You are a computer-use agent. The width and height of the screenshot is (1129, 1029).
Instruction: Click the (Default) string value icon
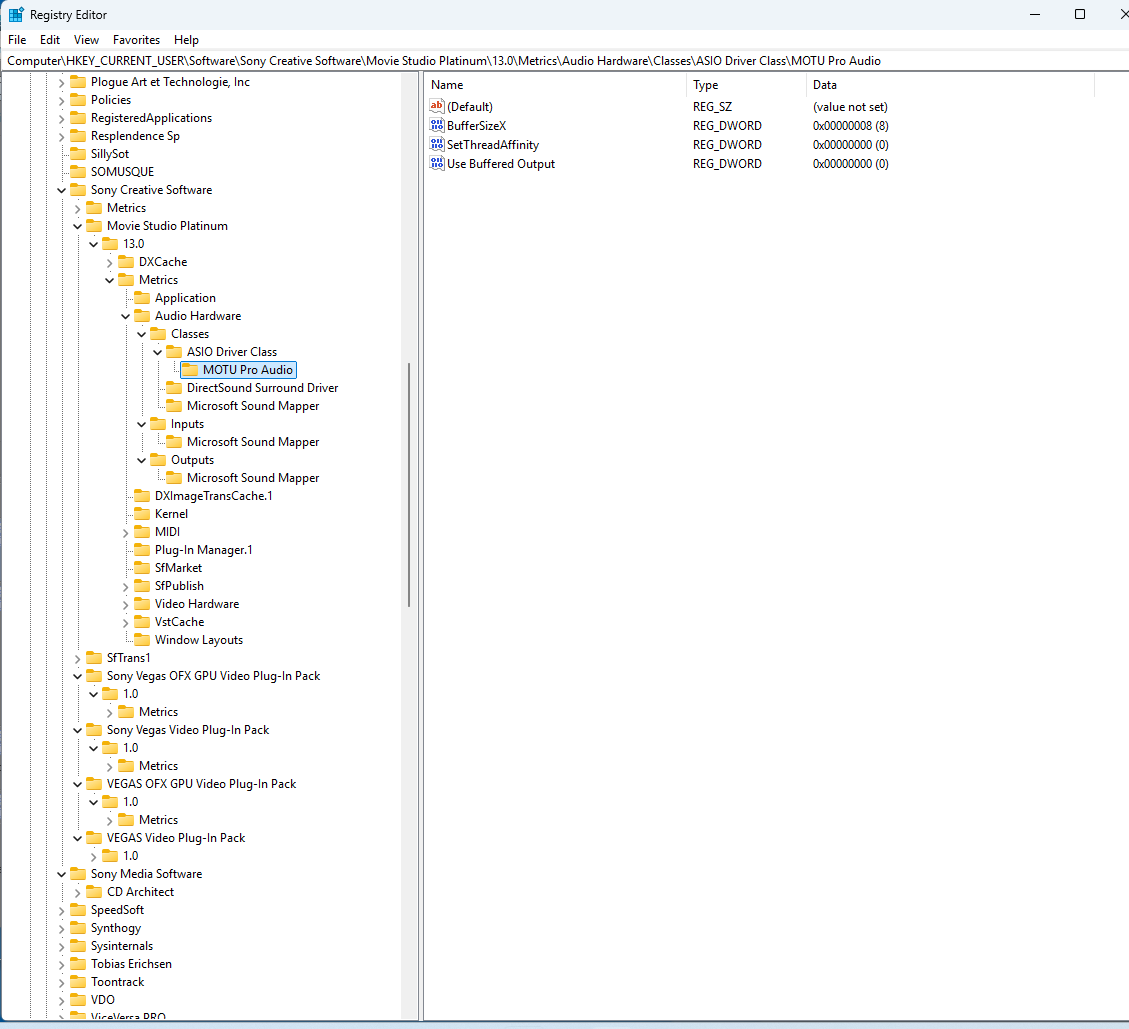pos(436,107)
